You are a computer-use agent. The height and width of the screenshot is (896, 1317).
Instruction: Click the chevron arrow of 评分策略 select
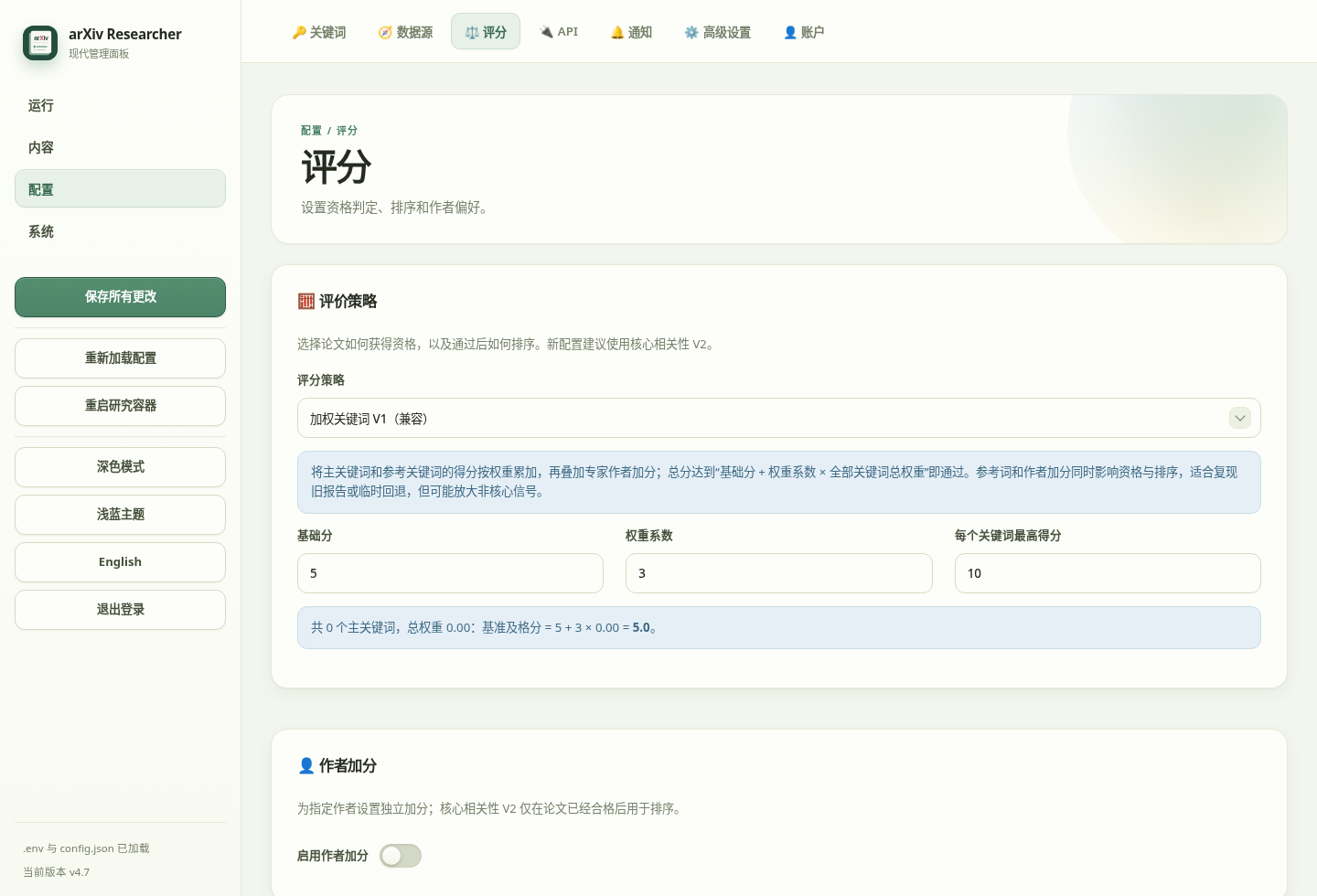coord(1240,418)
